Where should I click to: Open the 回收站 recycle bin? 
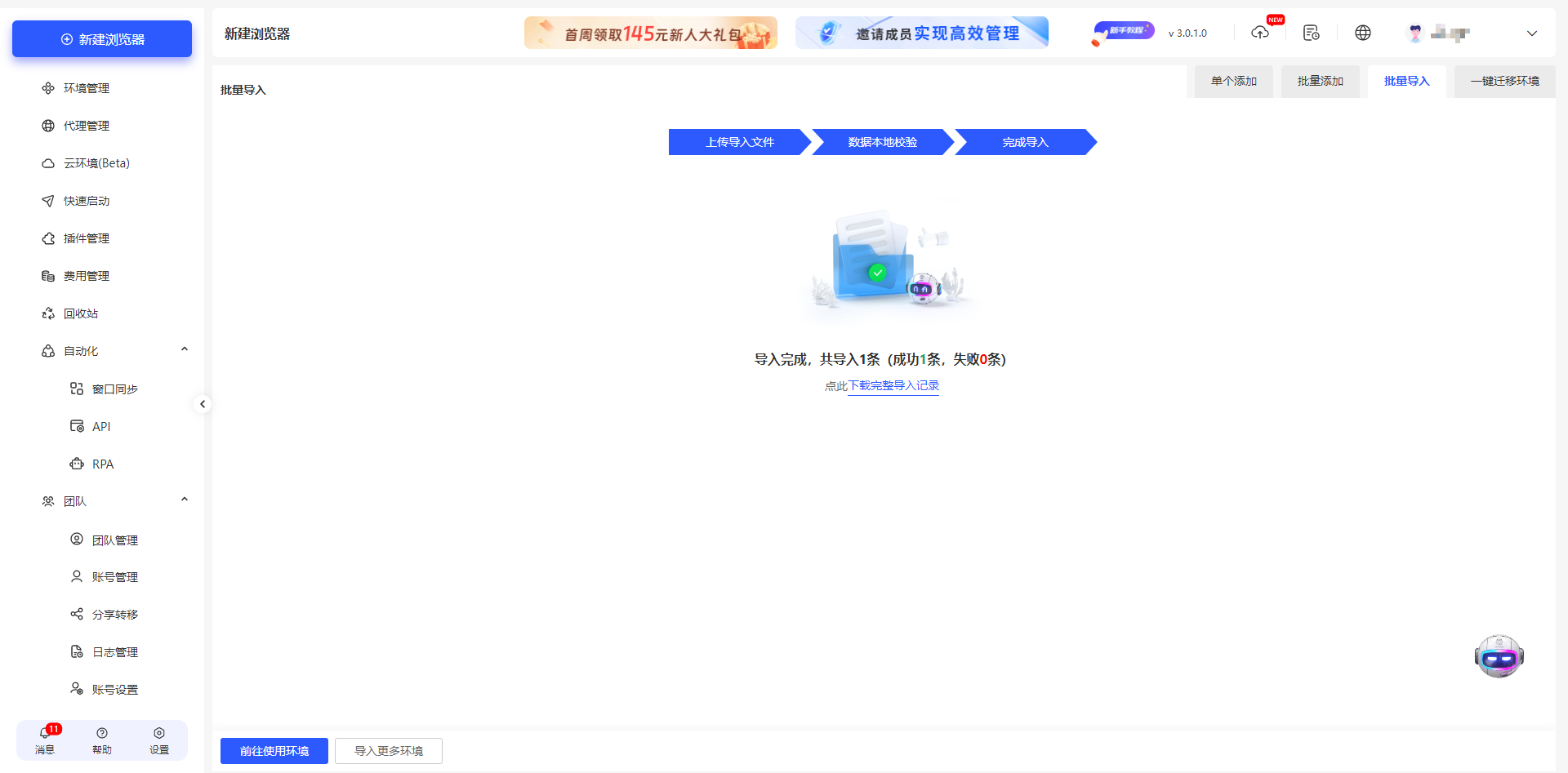[81, 313]
